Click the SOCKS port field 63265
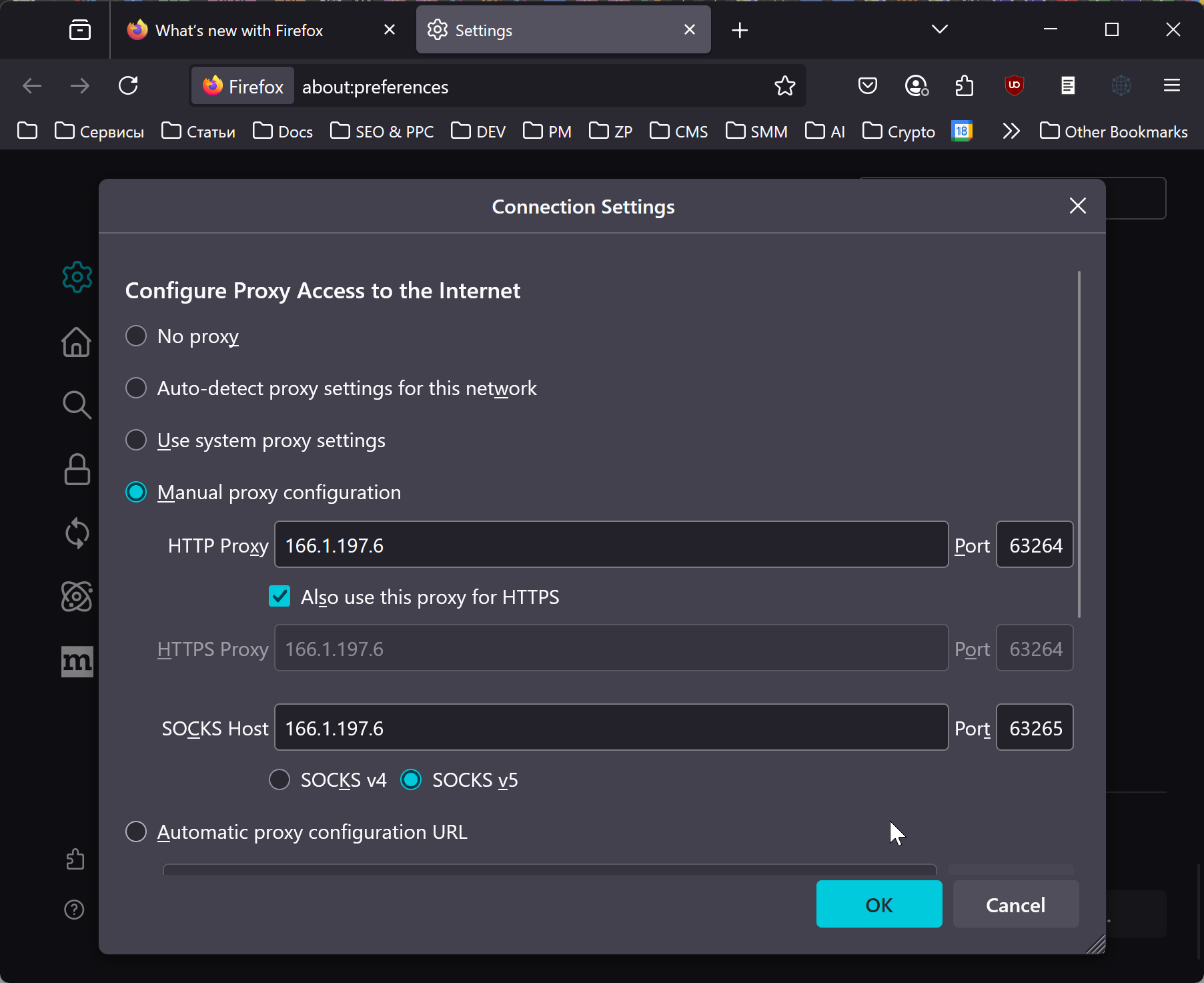1204x983 pixels. [1035, 727]
